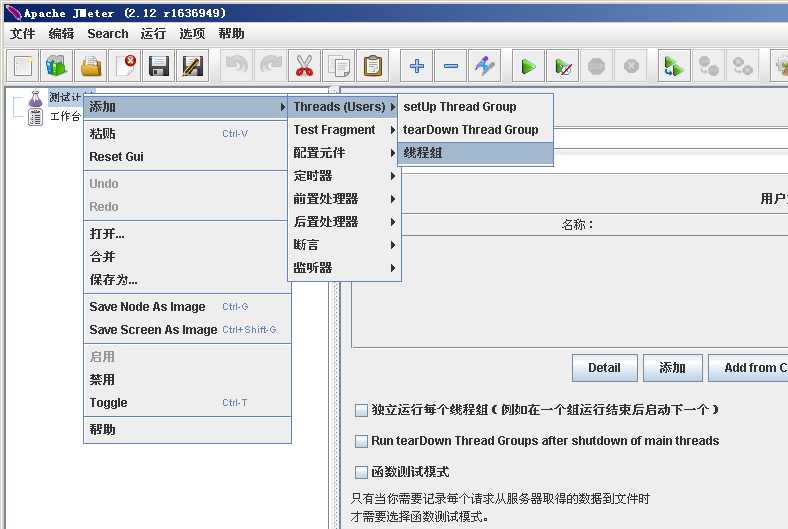Select the workbench clipboard tree icon
Image resolution: width=788 pixels, height=529 pixels.
(35, 118)
